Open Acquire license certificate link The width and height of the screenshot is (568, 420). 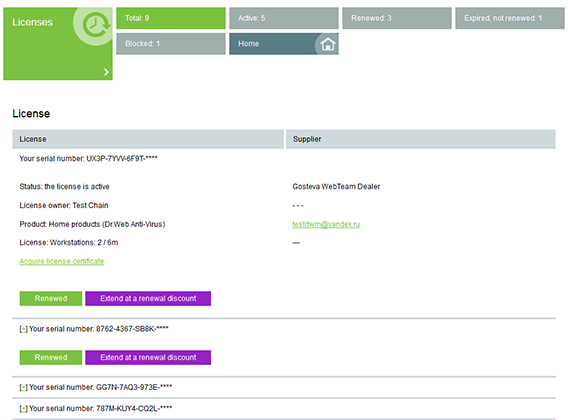click(62, 261)
